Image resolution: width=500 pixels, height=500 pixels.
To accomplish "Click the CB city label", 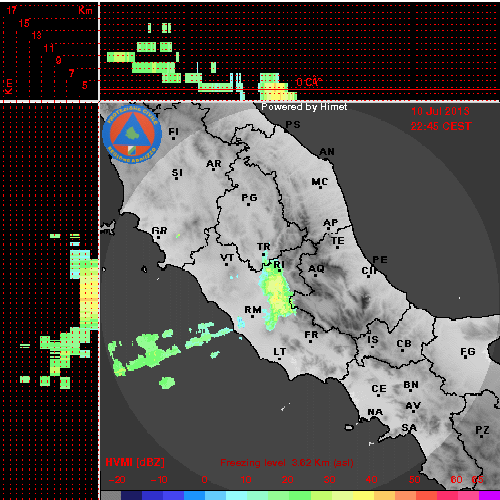I will coord(404,344).
